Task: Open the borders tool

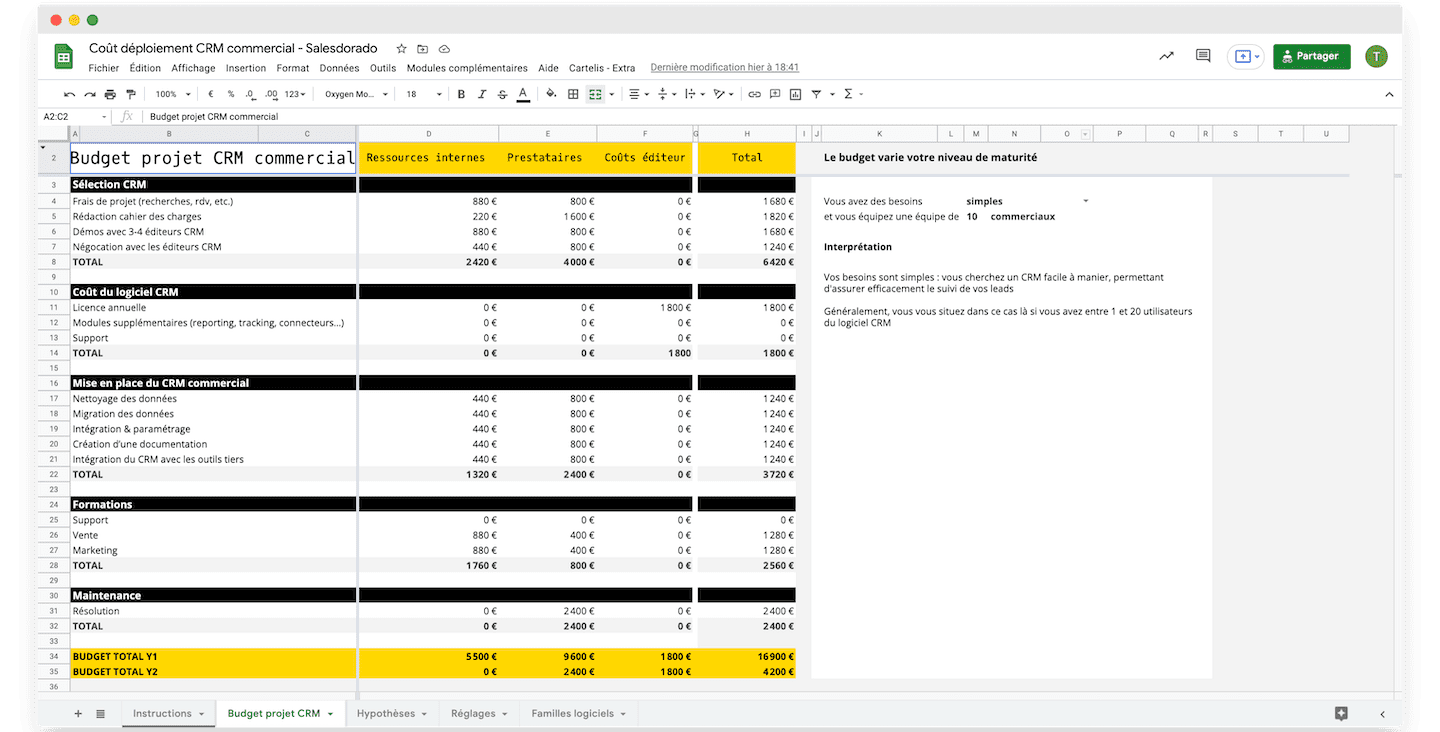Action: [573, 94]
